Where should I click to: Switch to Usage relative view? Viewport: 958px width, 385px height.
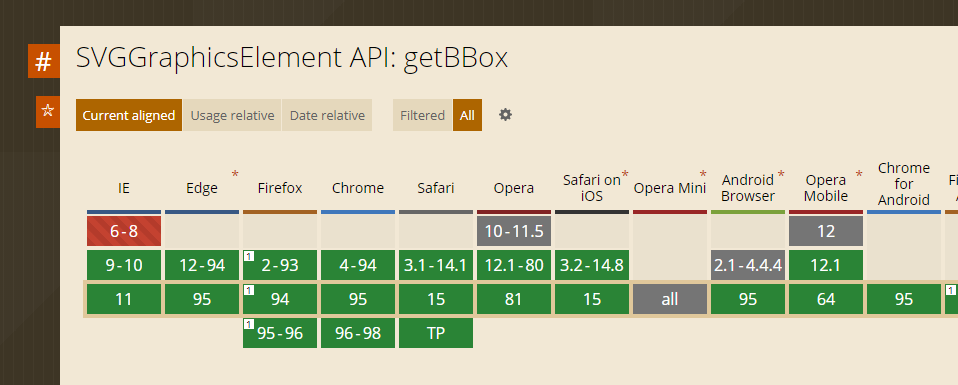pyautogui.click(x=232, y=115)
